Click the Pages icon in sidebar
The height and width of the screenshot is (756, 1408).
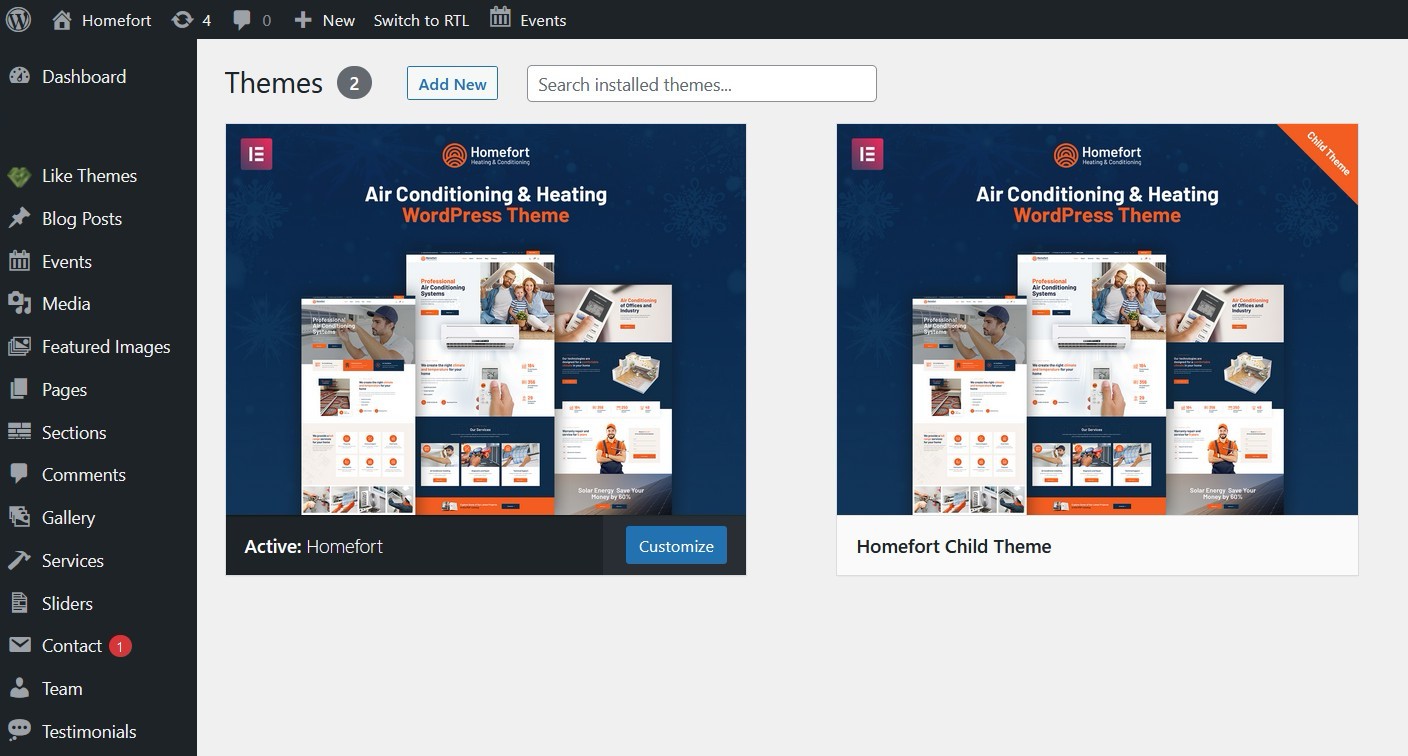click(x=19, y=389)
